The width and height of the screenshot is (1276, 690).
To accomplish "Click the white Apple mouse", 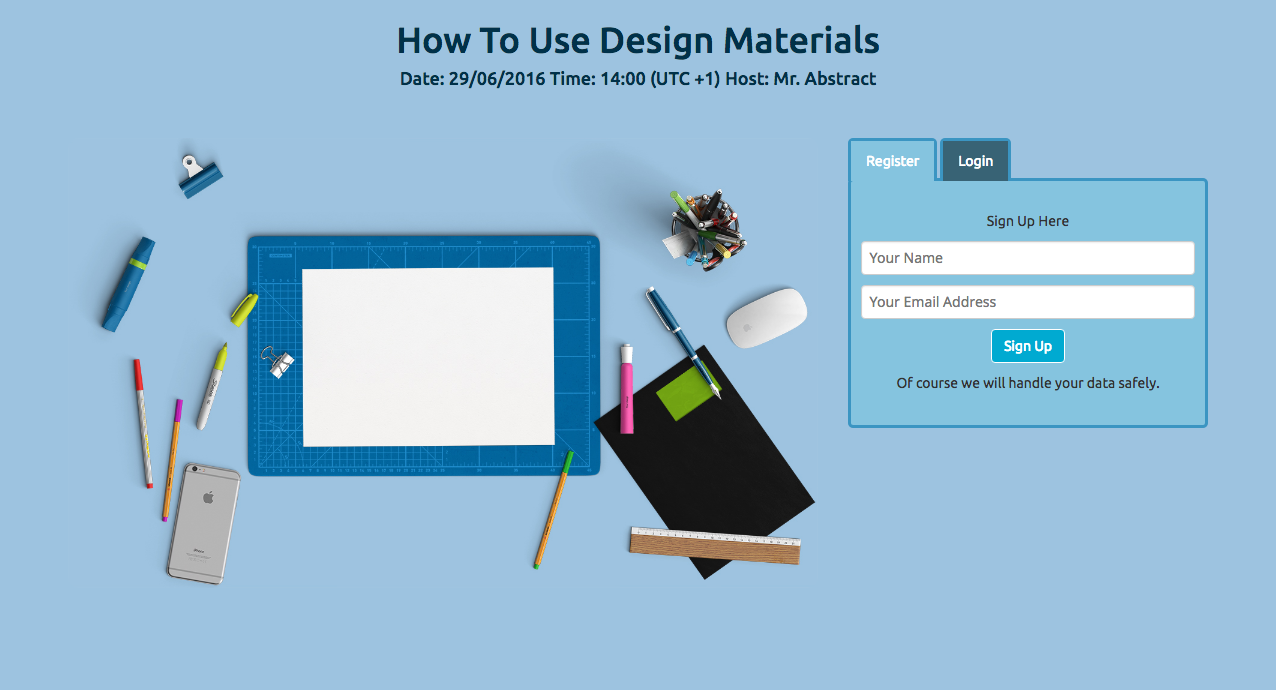I will click(766, 318).
